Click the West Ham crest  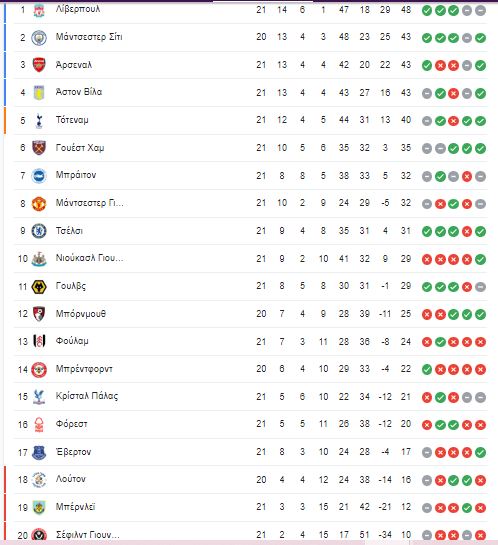coord(39,148)
